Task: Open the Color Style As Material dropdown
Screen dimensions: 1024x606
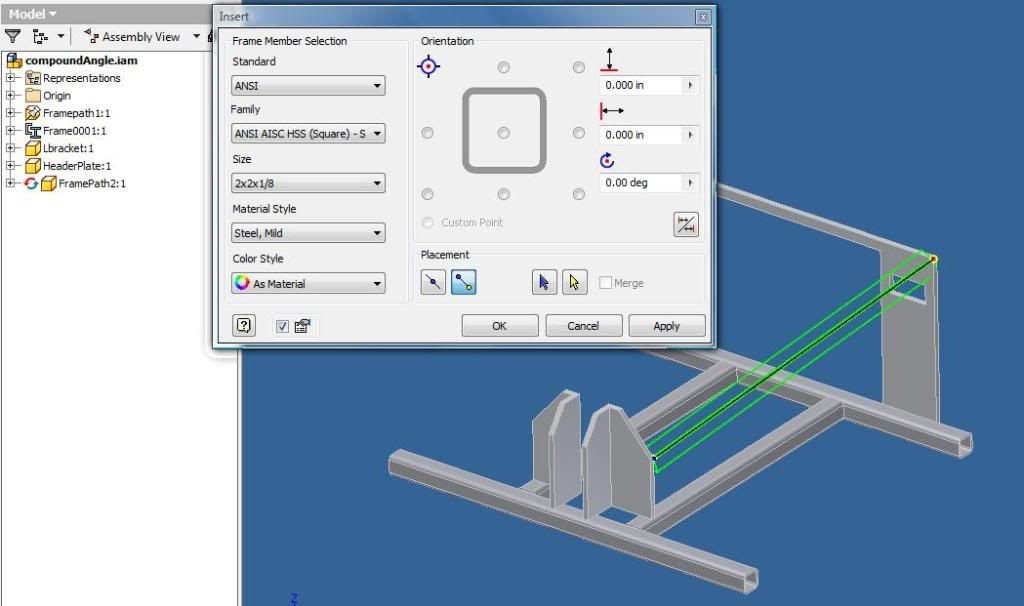Action: point(308,284)
